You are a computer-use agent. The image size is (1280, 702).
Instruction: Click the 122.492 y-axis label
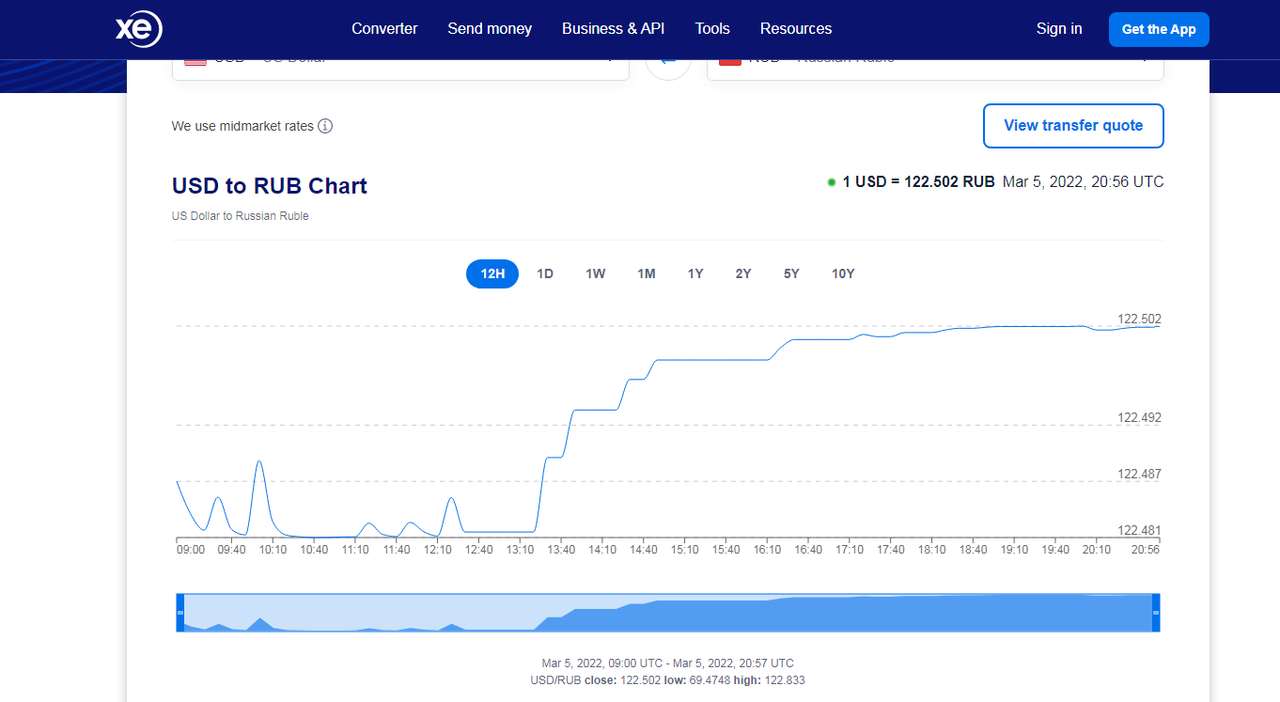(1139, 418)
